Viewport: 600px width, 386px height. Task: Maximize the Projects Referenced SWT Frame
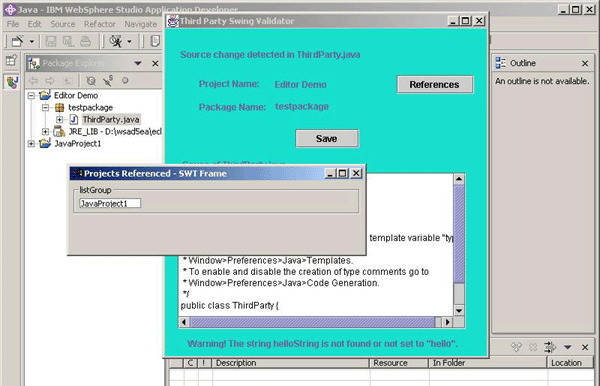(x=342, y=174)
